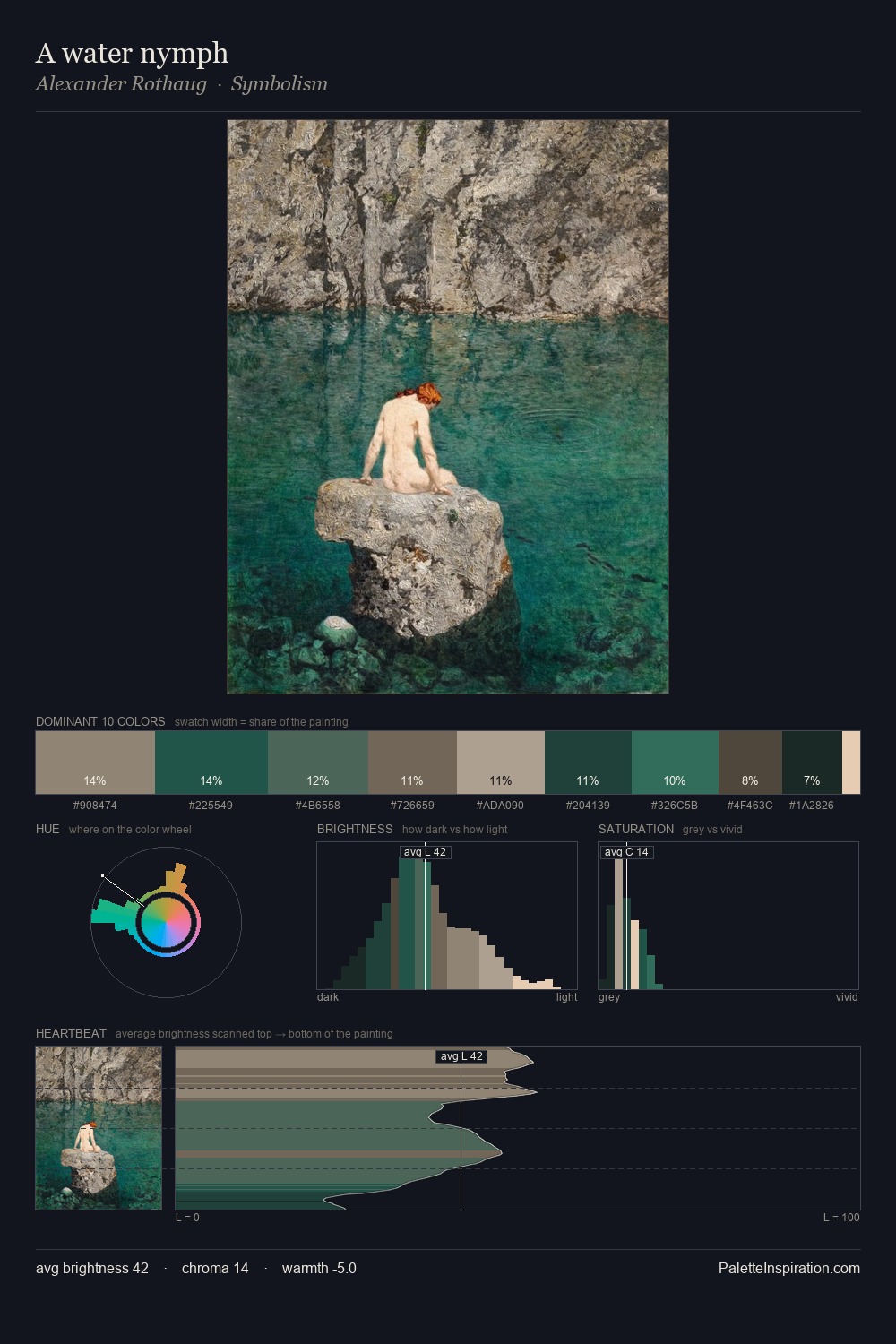This screenshot has width=896, height=1344.
Task: Choose the #1A2826 near-black swatch
Action: coord(812,762)
